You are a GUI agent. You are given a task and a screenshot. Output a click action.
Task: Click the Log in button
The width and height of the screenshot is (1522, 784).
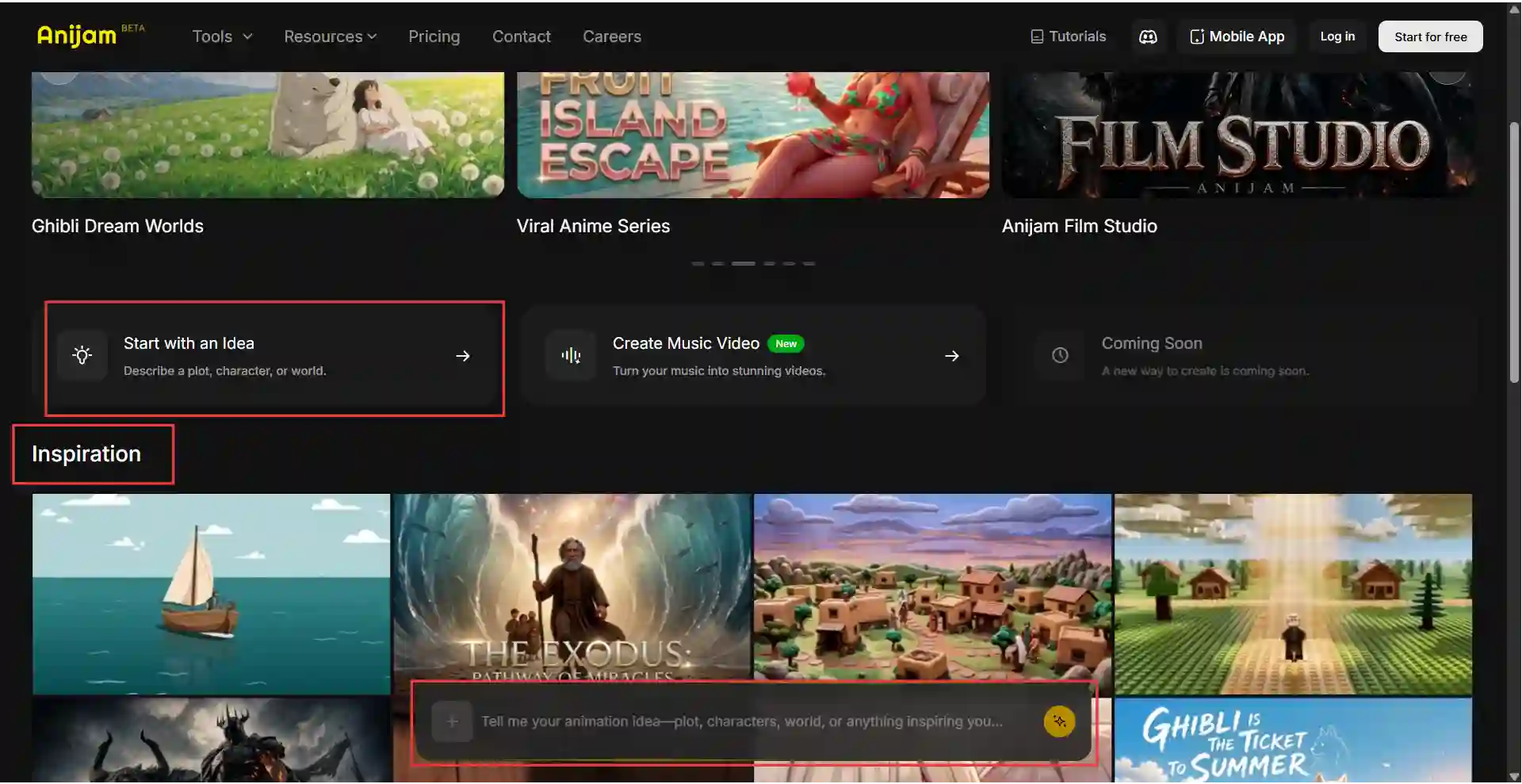(x=1337, y=36)
